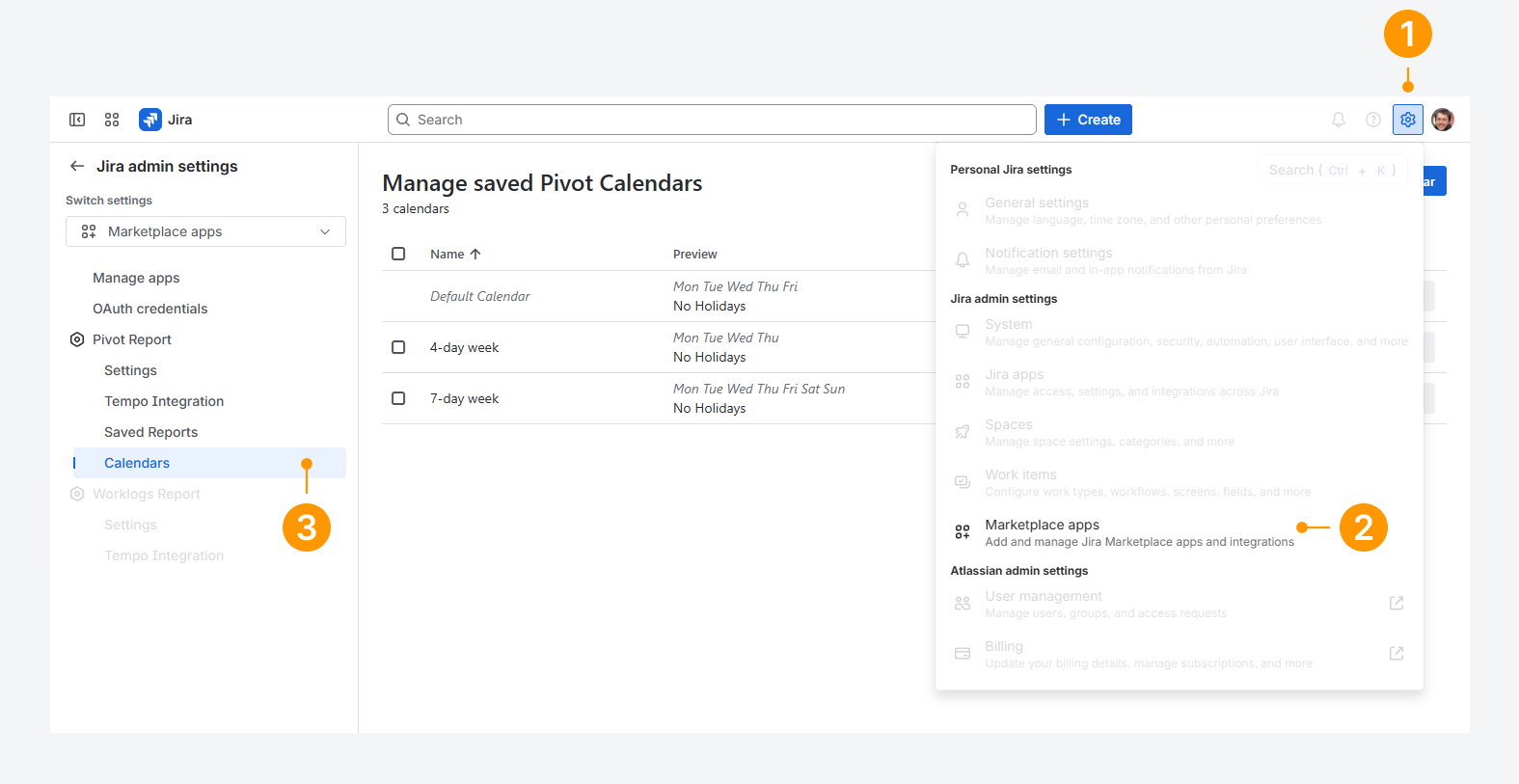Image resolution: width=1519 pixels, height=784 pixels.
Task: Click the Manage saved Pivot Calendars heading
Action: [542, 183]
